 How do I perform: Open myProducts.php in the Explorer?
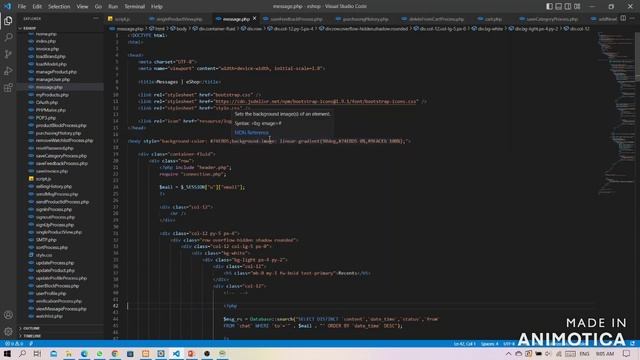[x=52, y=95]
